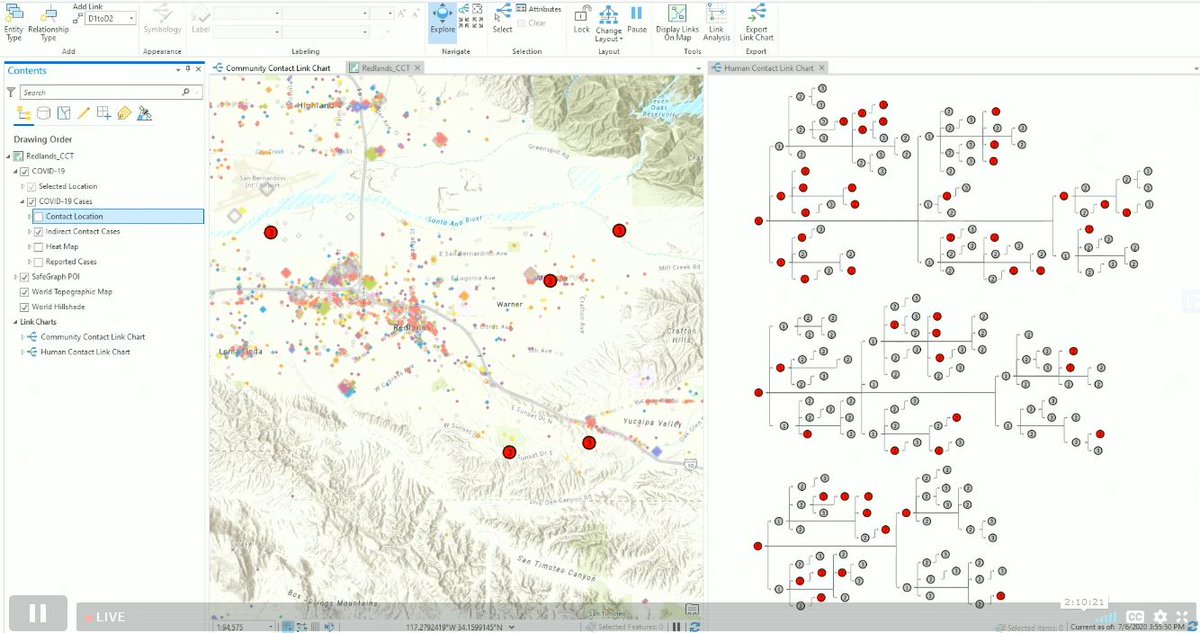Click Display Links On Map
The image size is (1200, 633).
click(x=678, y=22)
